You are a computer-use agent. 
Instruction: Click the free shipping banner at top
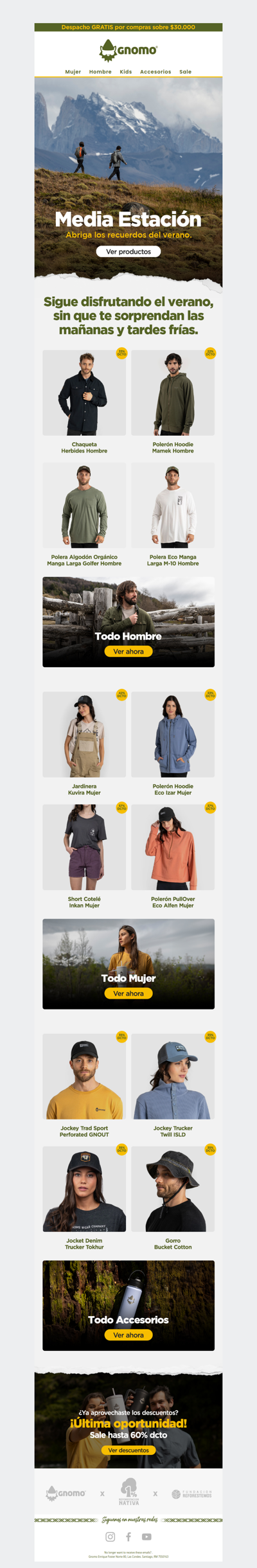128,28
